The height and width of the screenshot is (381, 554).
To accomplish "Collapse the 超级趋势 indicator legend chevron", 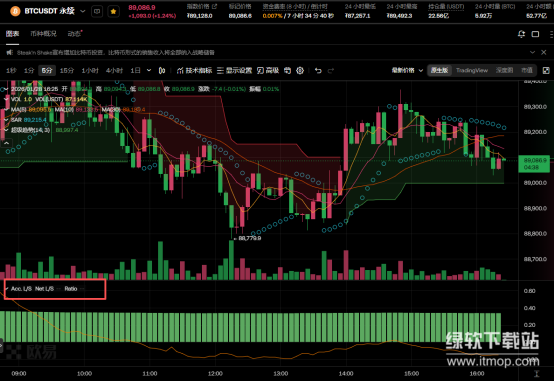I will click(6, 130).
